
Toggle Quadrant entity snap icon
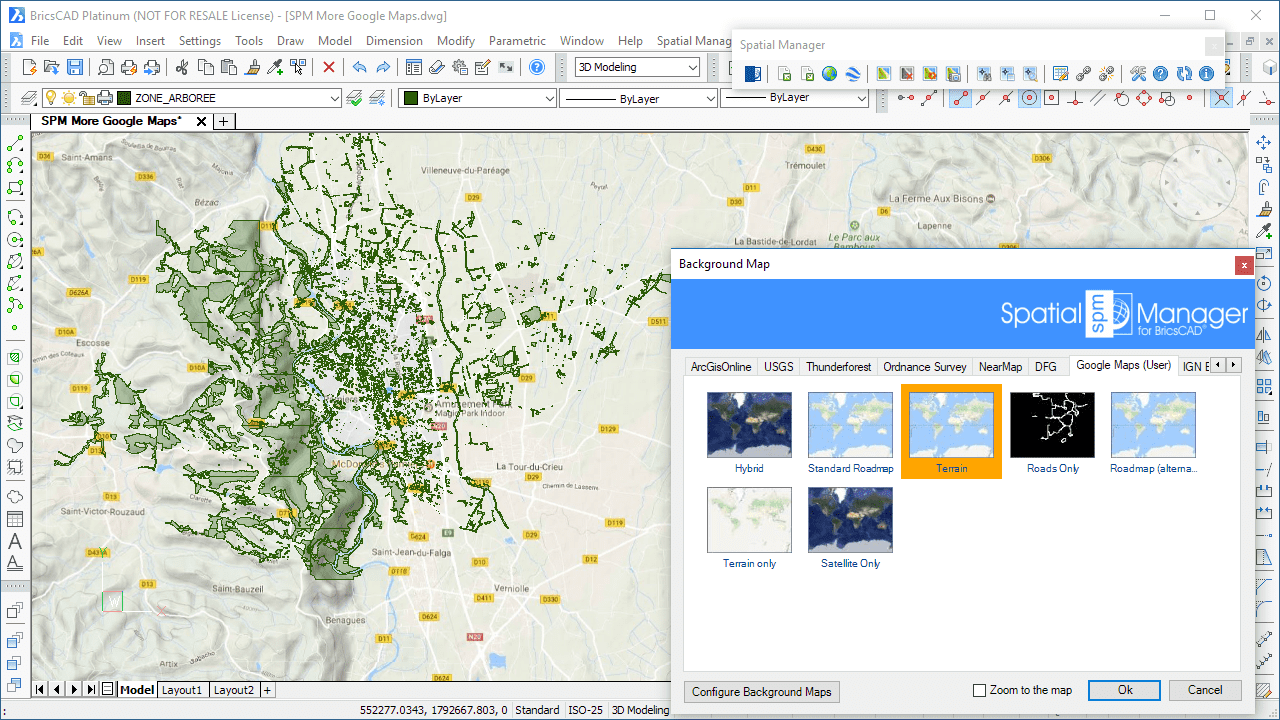click(1144, 98)
